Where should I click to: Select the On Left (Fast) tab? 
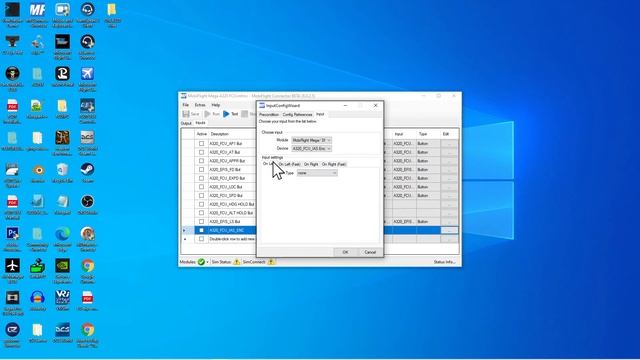tap(289, 164)
